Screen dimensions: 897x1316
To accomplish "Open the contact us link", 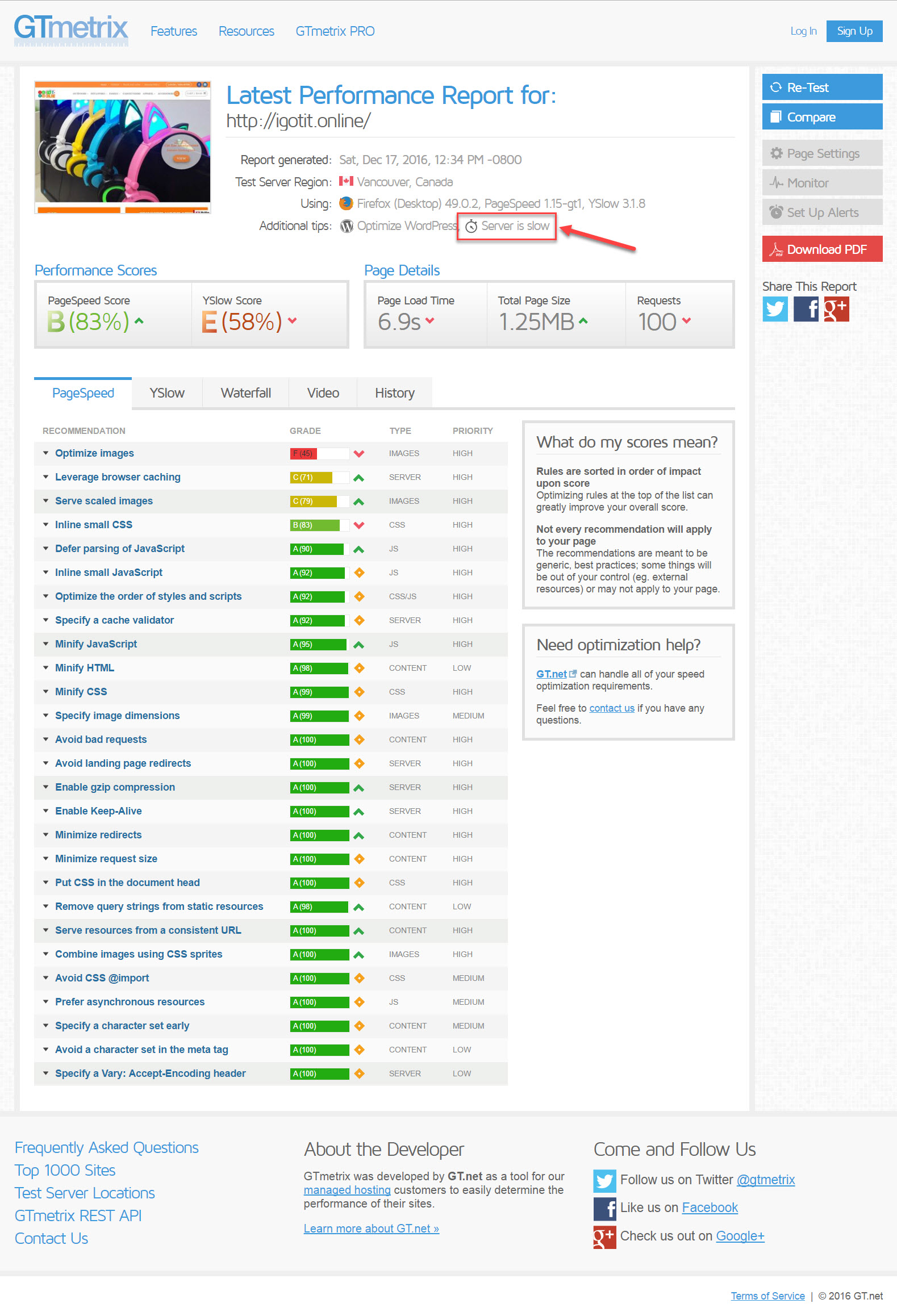I will (612, 708).
